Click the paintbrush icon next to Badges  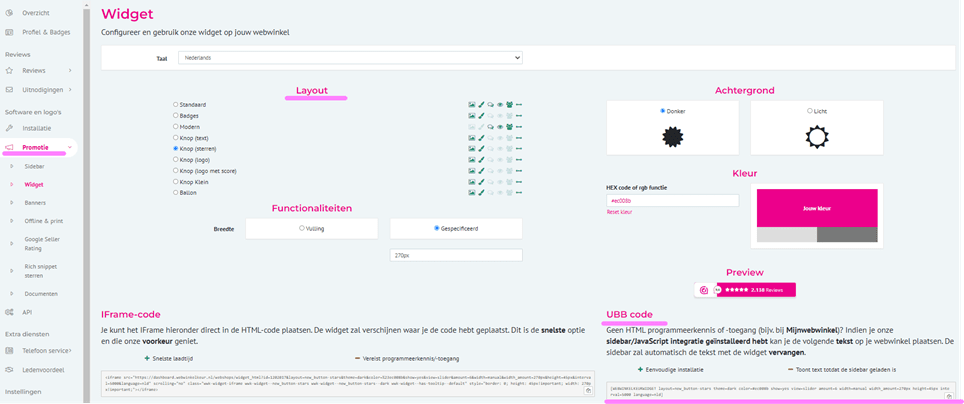(481, 116)
